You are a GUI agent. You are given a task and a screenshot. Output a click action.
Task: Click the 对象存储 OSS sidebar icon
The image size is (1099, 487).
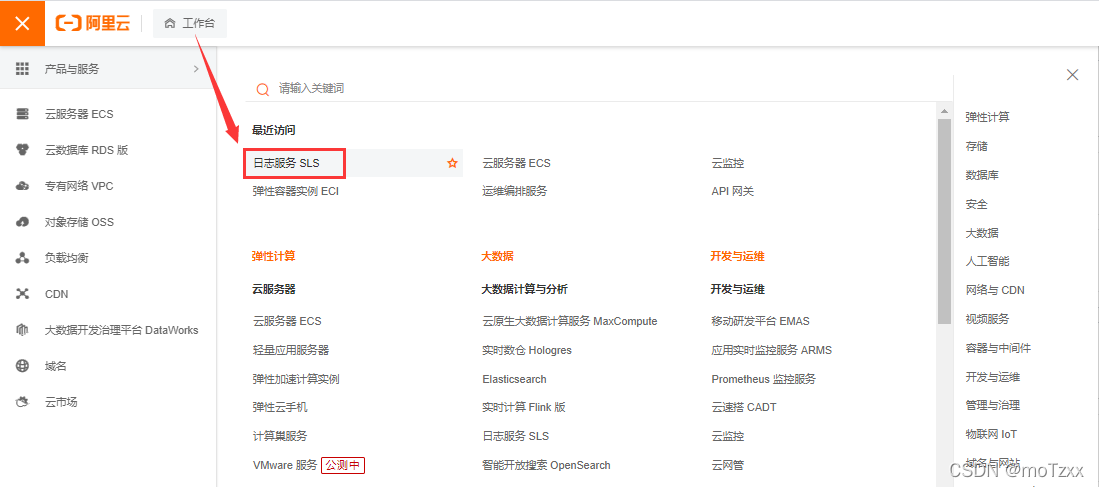point(22,222)
